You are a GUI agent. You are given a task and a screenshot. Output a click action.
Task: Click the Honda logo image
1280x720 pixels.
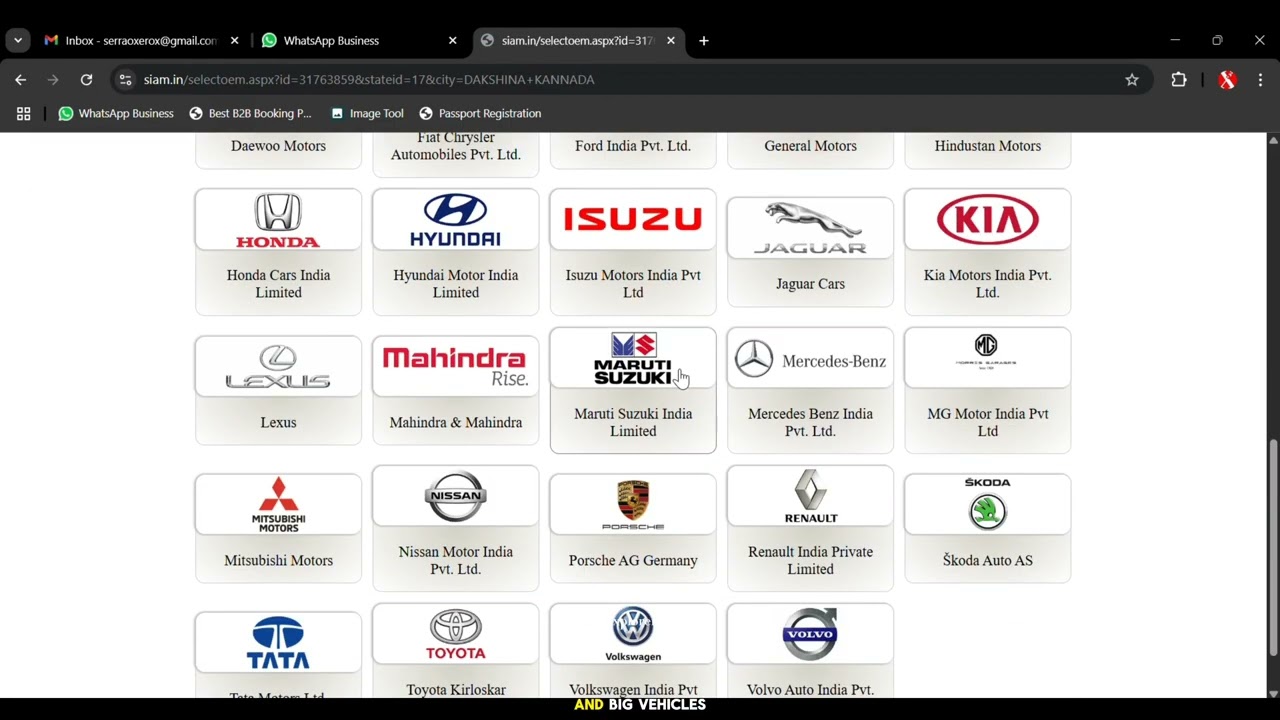point(278,221)
